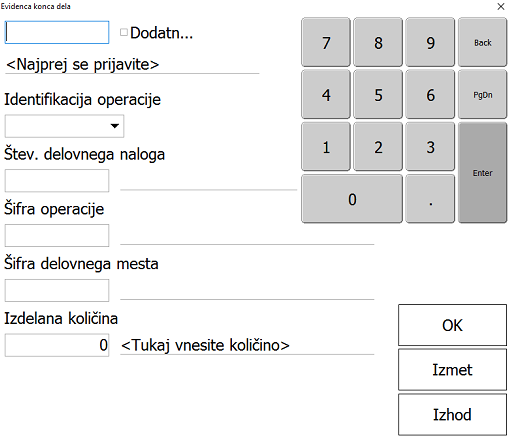510x437 pixels.
Task: Tap the keypad digit 5
Action: [x=378, y=95]
